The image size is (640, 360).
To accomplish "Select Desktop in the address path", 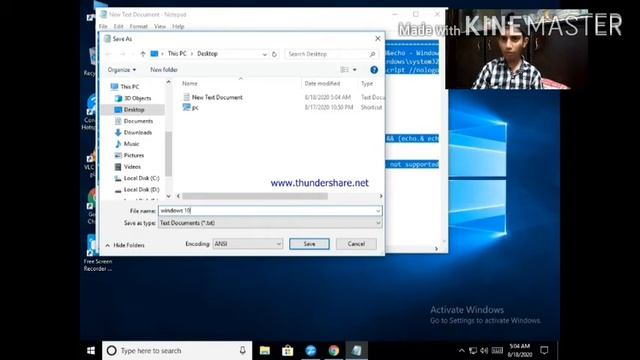I will pos(207,53).
